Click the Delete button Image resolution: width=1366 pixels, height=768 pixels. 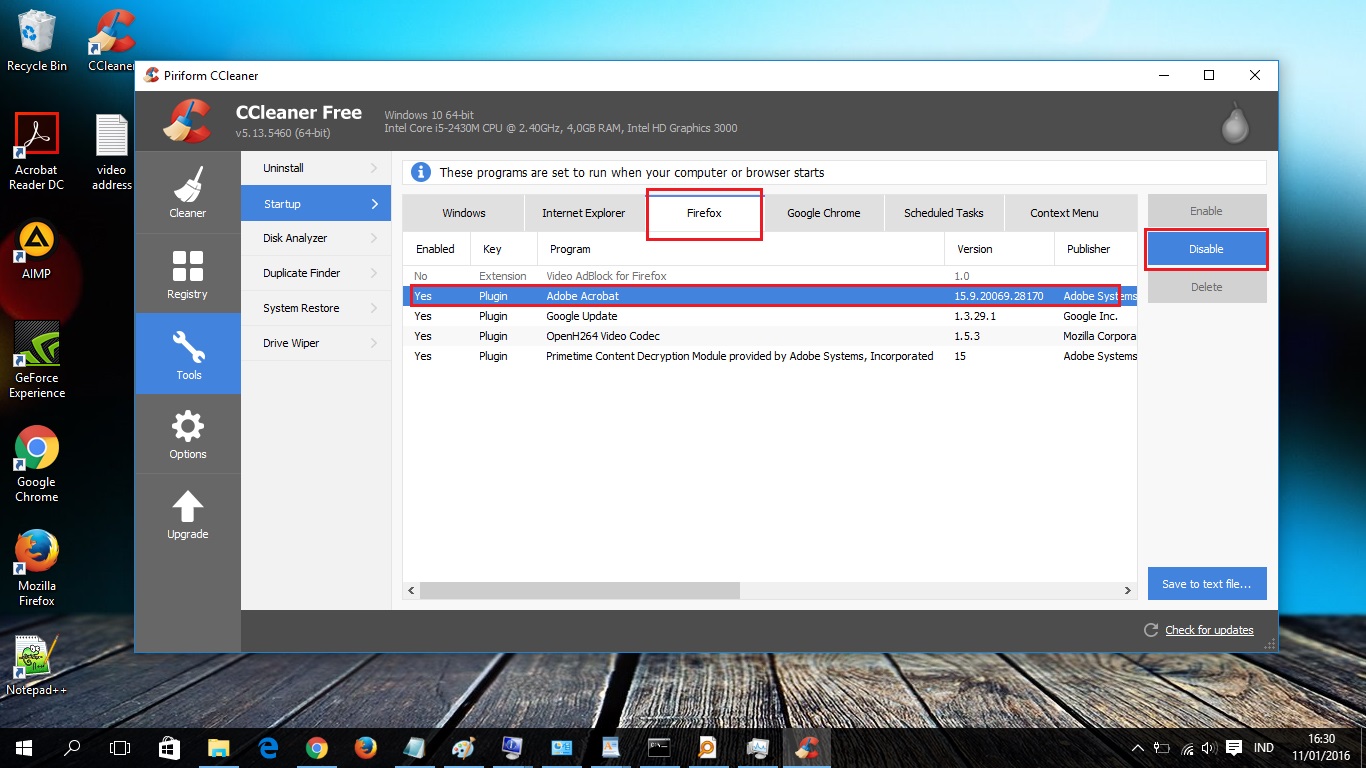(x=1207, y=287)
